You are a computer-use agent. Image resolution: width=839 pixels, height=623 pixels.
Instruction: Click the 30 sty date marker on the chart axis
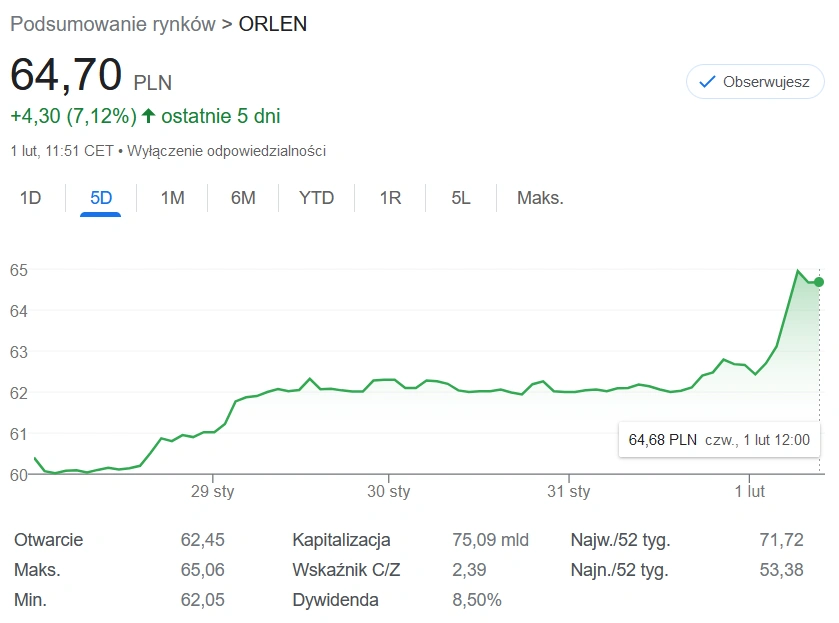click(388, 491)
